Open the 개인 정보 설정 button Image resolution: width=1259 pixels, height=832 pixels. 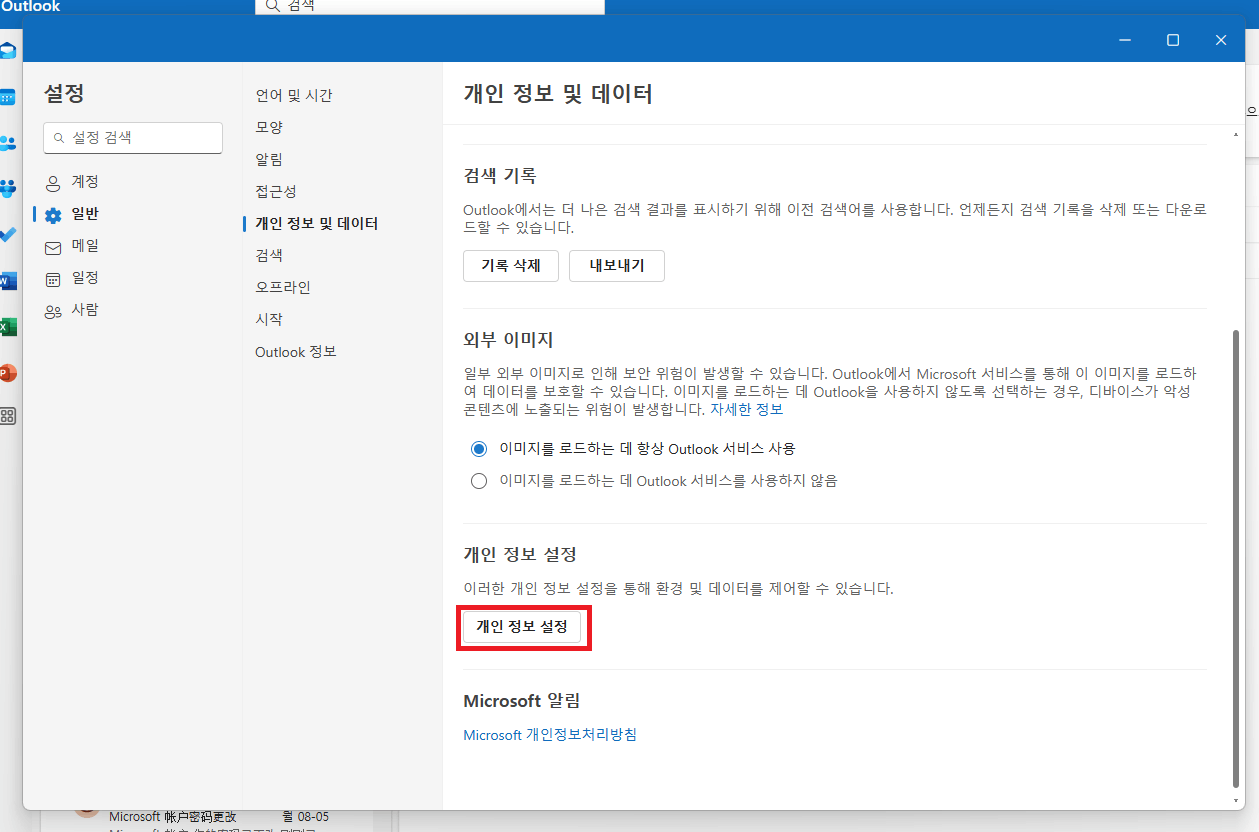pos(522,627)
